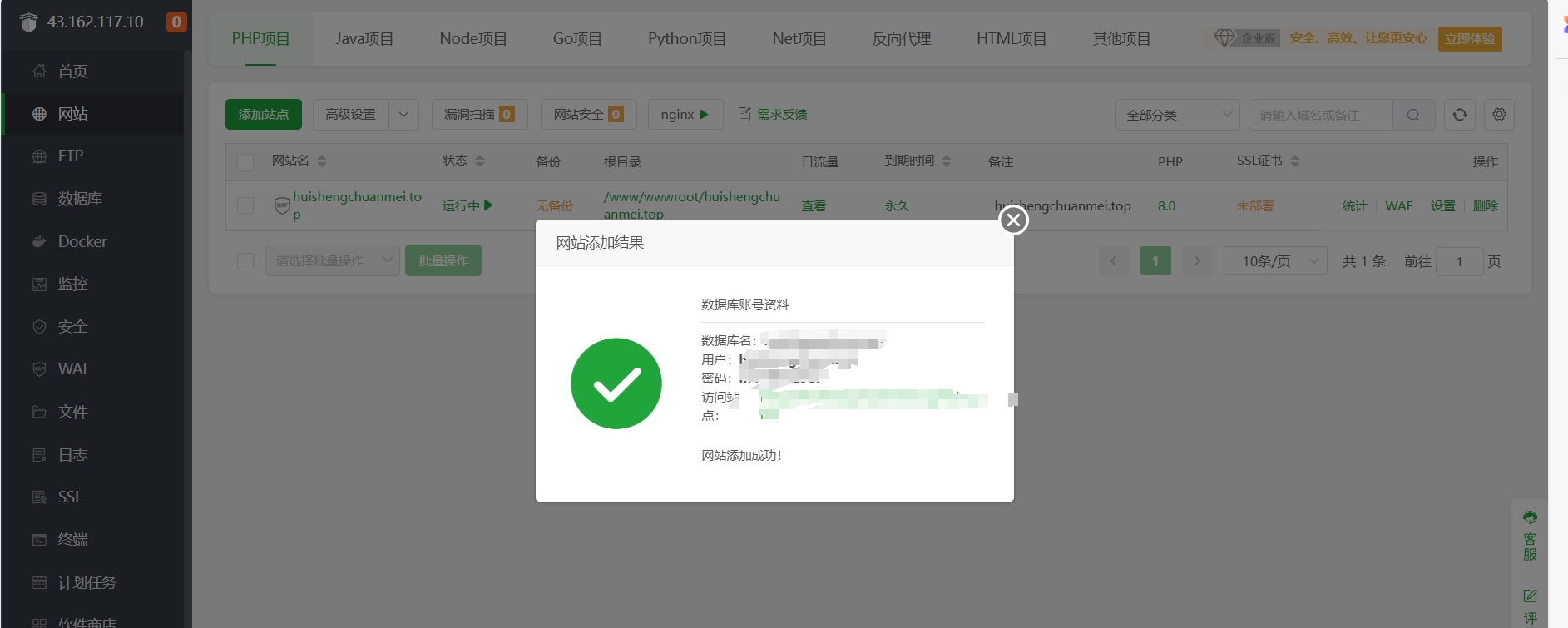
Task: Open the /www/wwwroot root directory link
Action: (692, 205)
